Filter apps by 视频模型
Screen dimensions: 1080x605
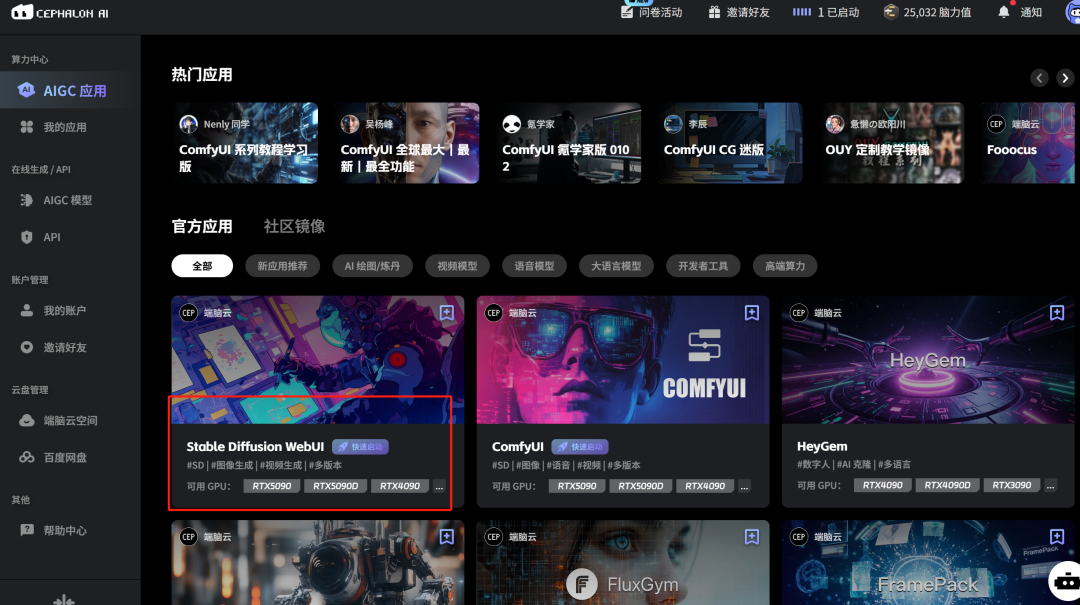[x=457, y=266]
